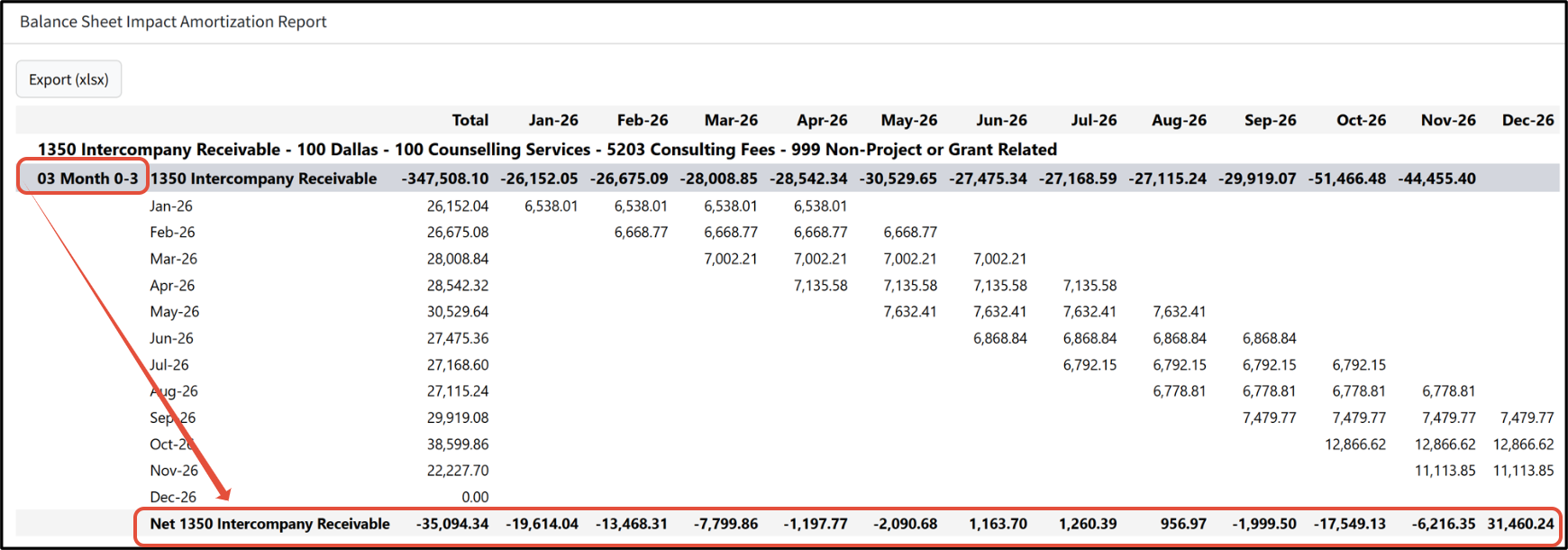Click the net value -17,549.13

coord(1350,524)
